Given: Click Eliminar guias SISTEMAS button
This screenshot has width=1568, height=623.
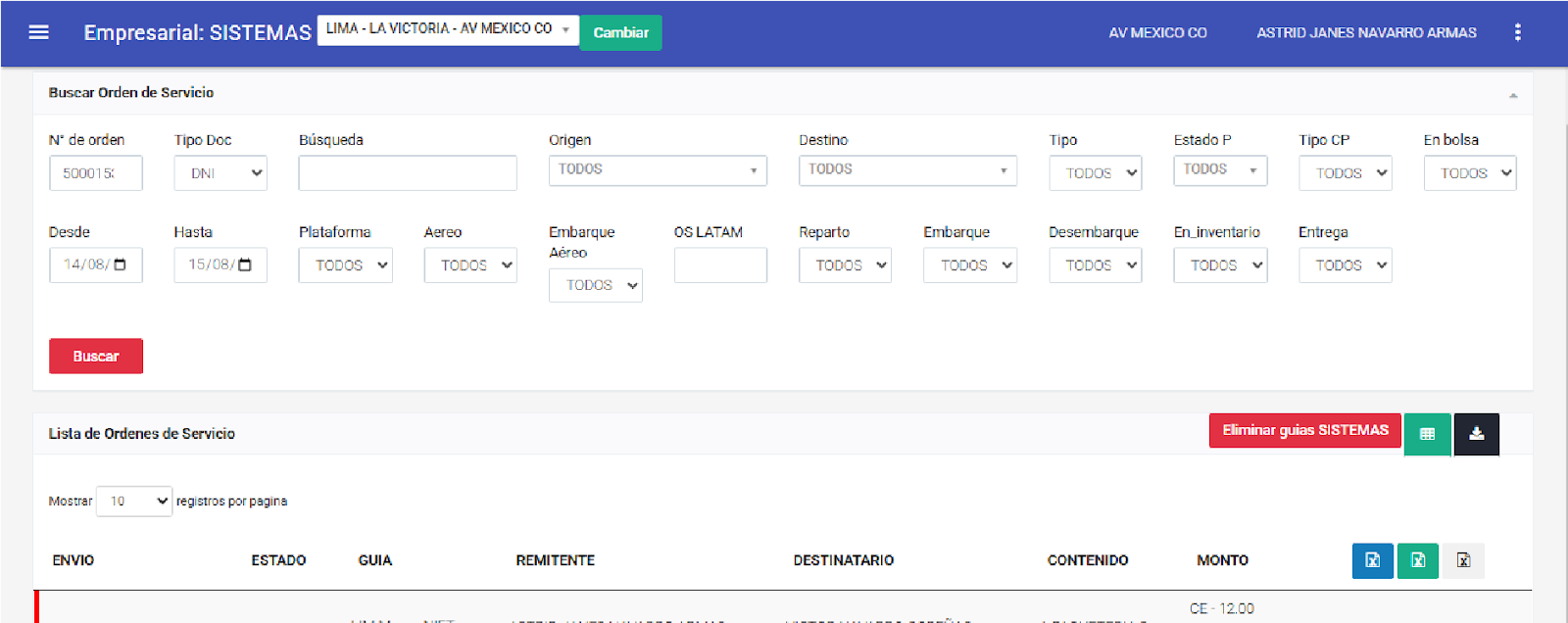Looking at the screenshot, I should (x=1304, y=430).
